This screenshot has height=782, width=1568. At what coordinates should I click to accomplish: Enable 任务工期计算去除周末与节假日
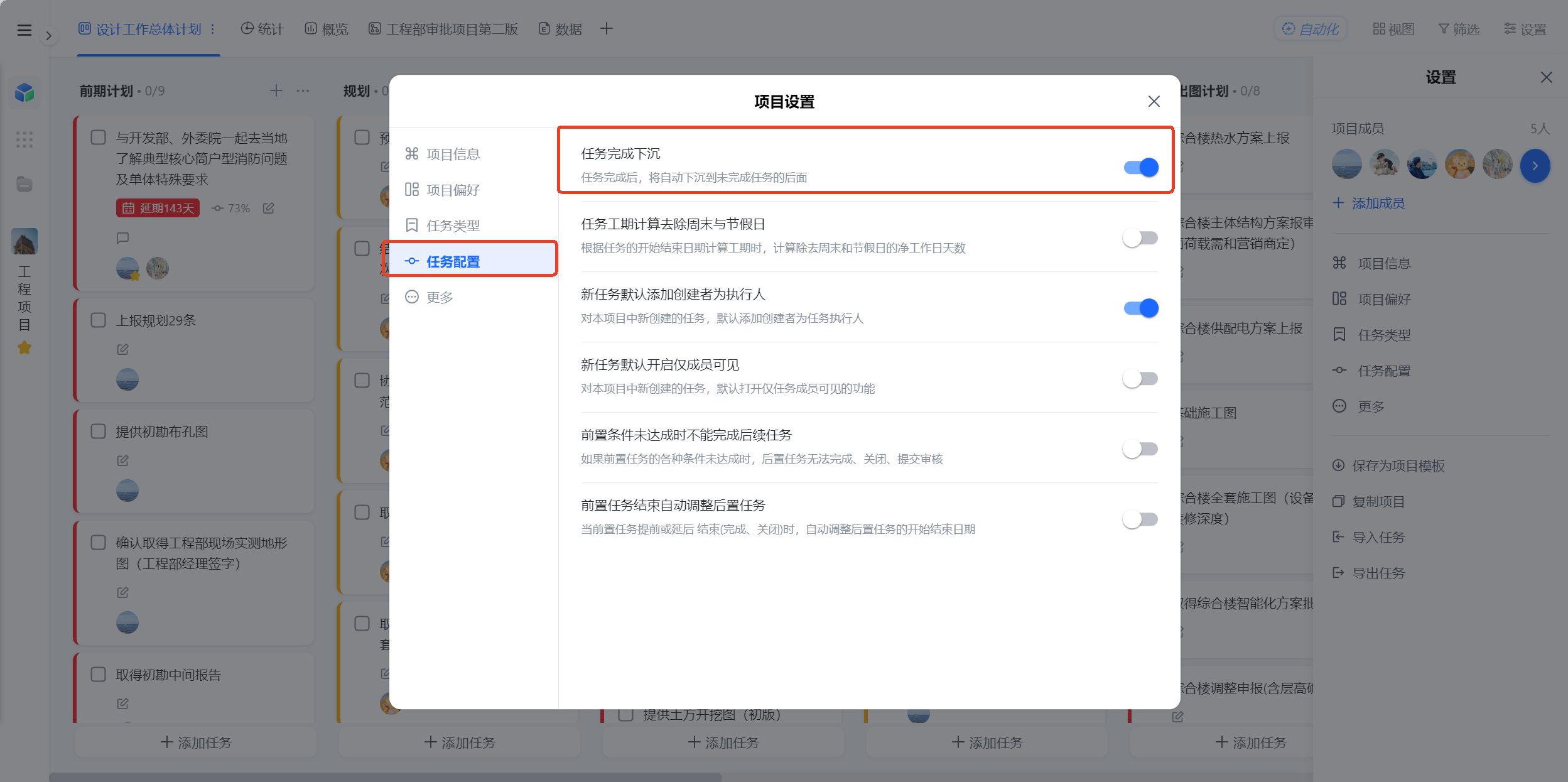[1140, 238]
